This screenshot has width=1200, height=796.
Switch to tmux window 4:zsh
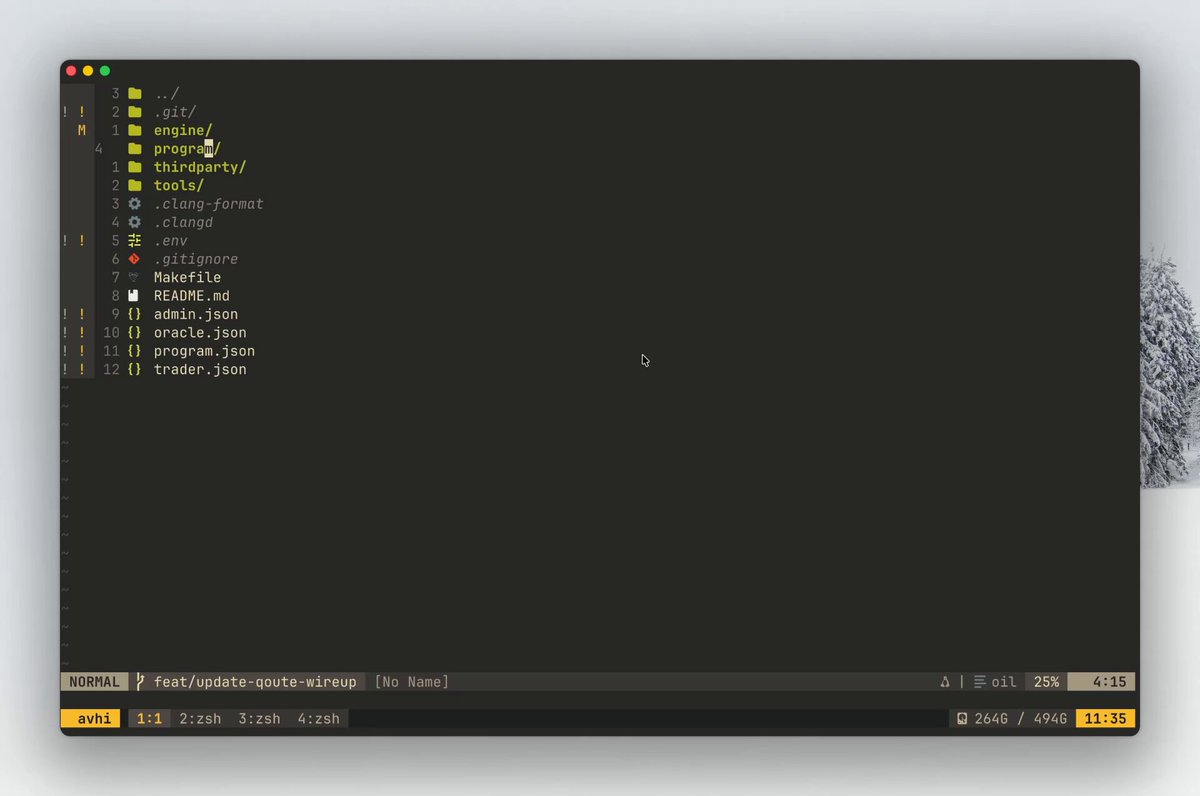coord(318,719)
